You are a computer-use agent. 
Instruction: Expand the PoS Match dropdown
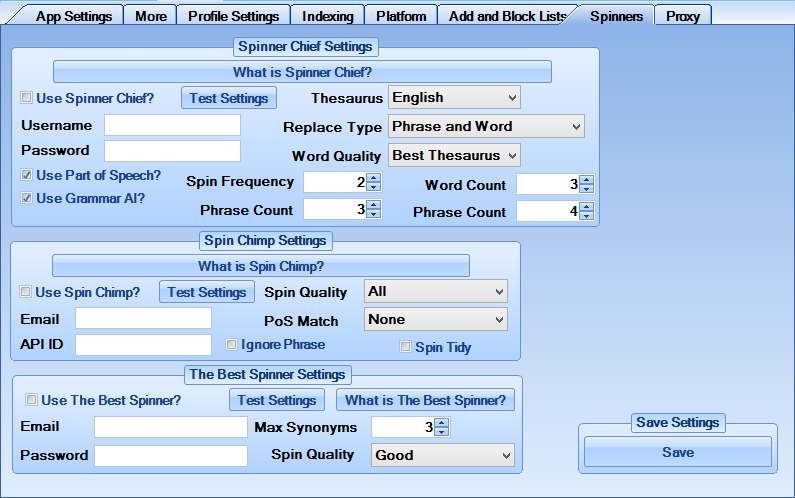[436, 319]
